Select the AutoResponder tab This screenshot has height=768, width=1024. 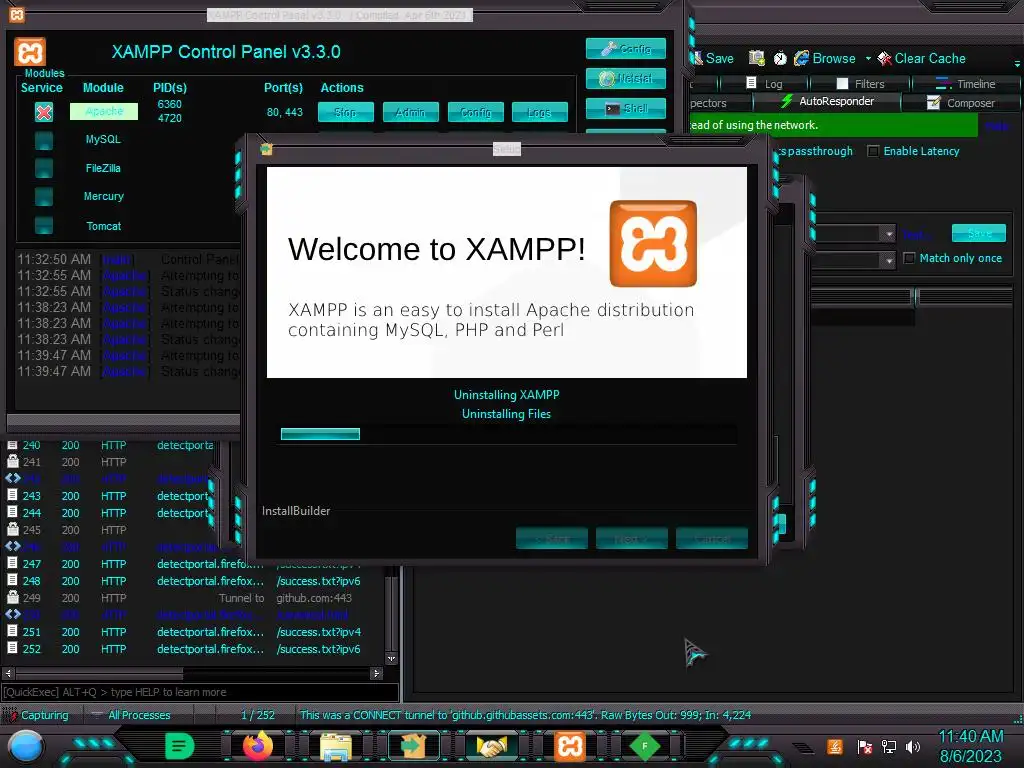click(x=827, y=101)
